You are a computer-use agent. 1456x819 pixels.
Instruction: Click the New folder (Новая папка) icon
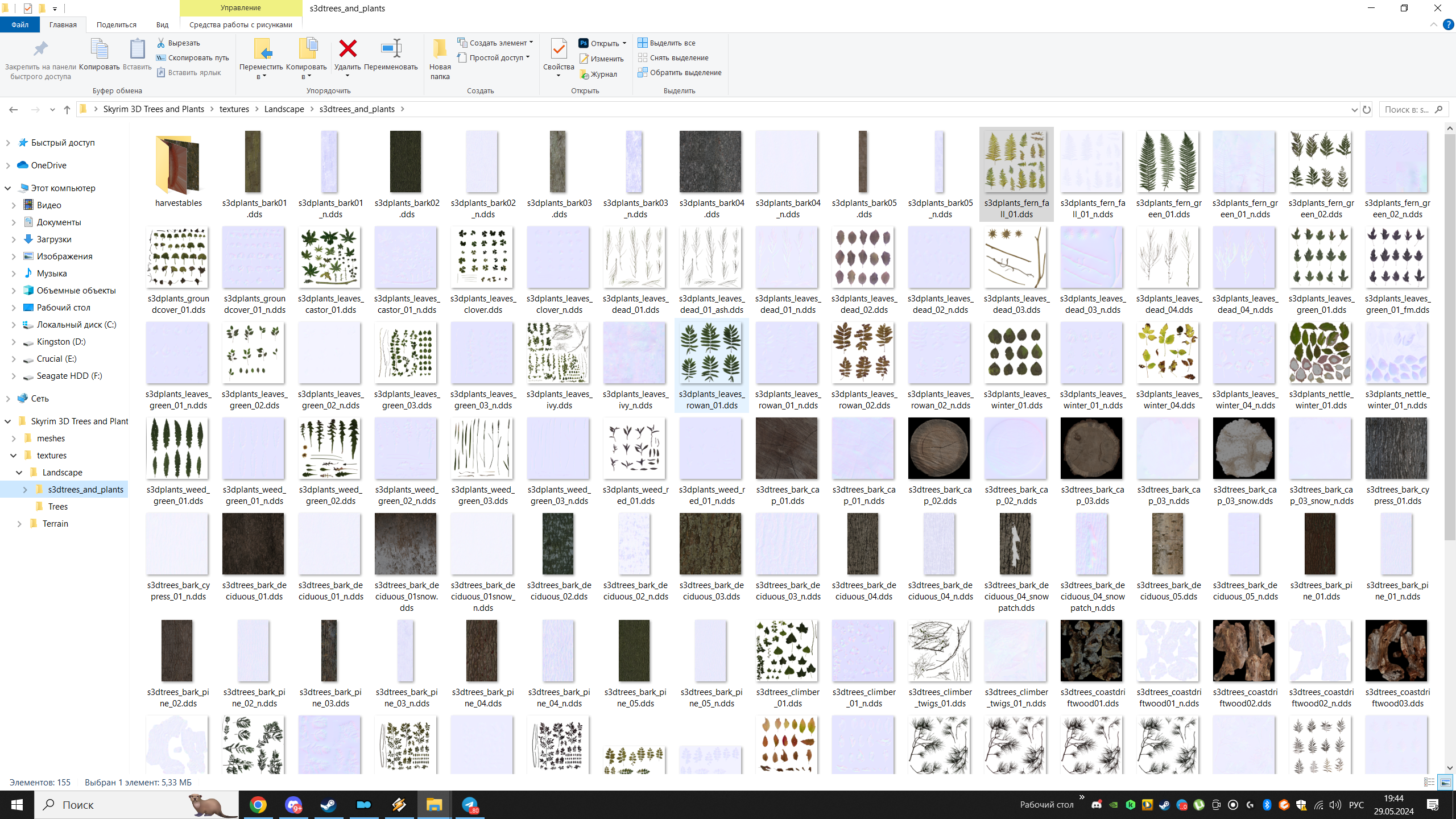(440, 49)
